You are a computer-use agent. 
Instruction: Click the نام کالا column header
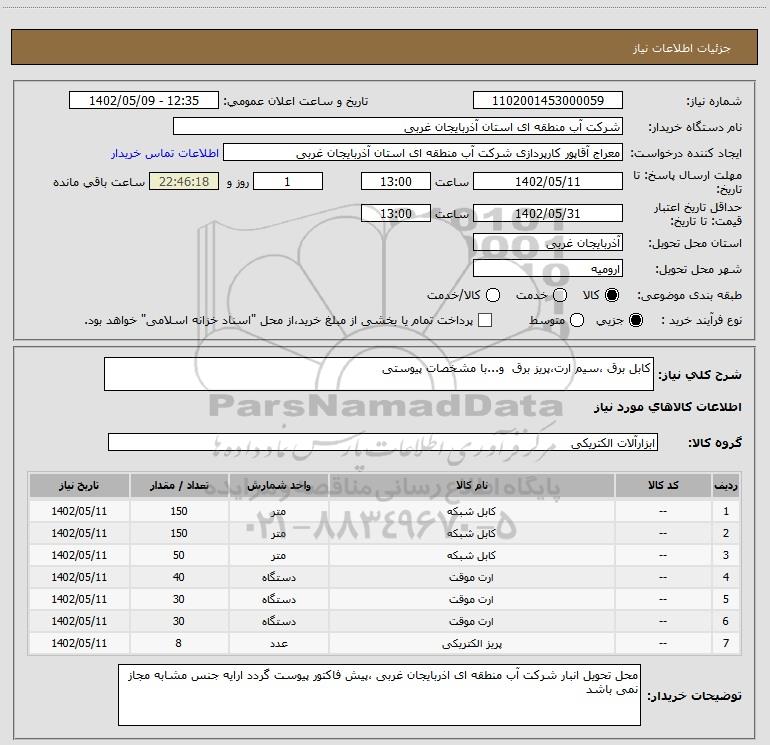(x=471, y=485)
